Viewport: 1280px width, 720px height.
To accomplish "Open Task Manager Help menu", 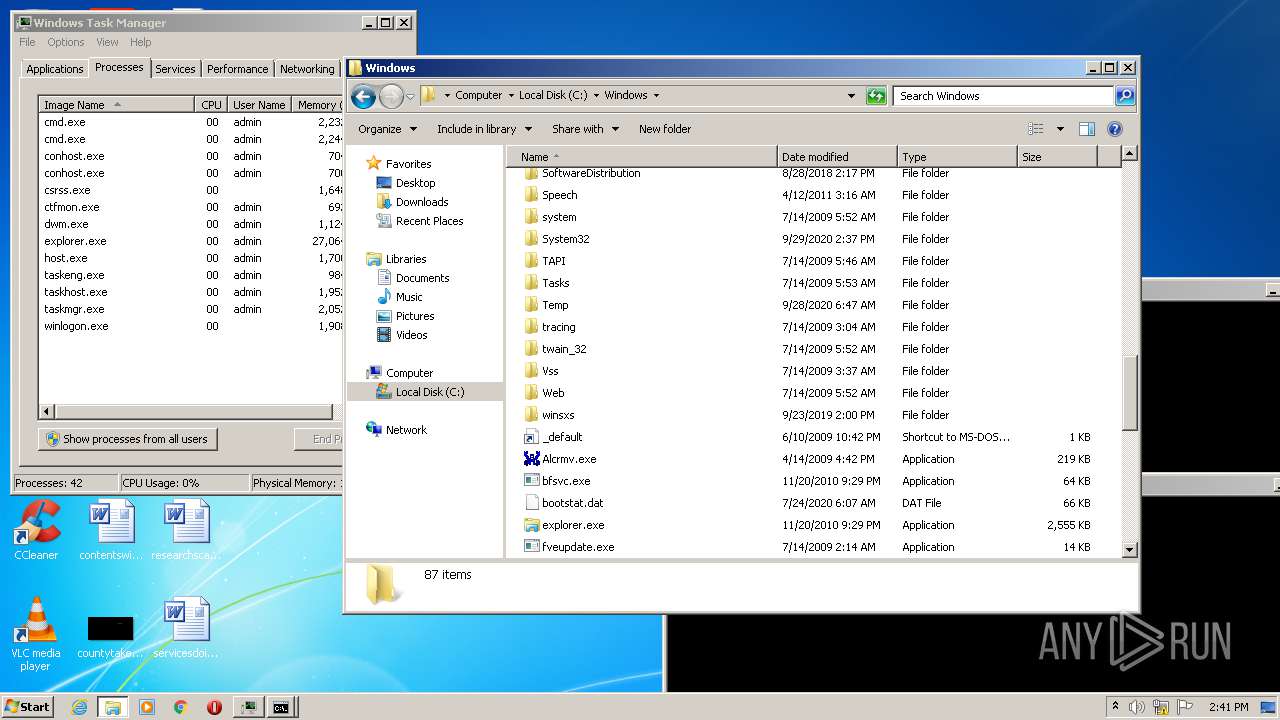I will [x=141, y=42].
